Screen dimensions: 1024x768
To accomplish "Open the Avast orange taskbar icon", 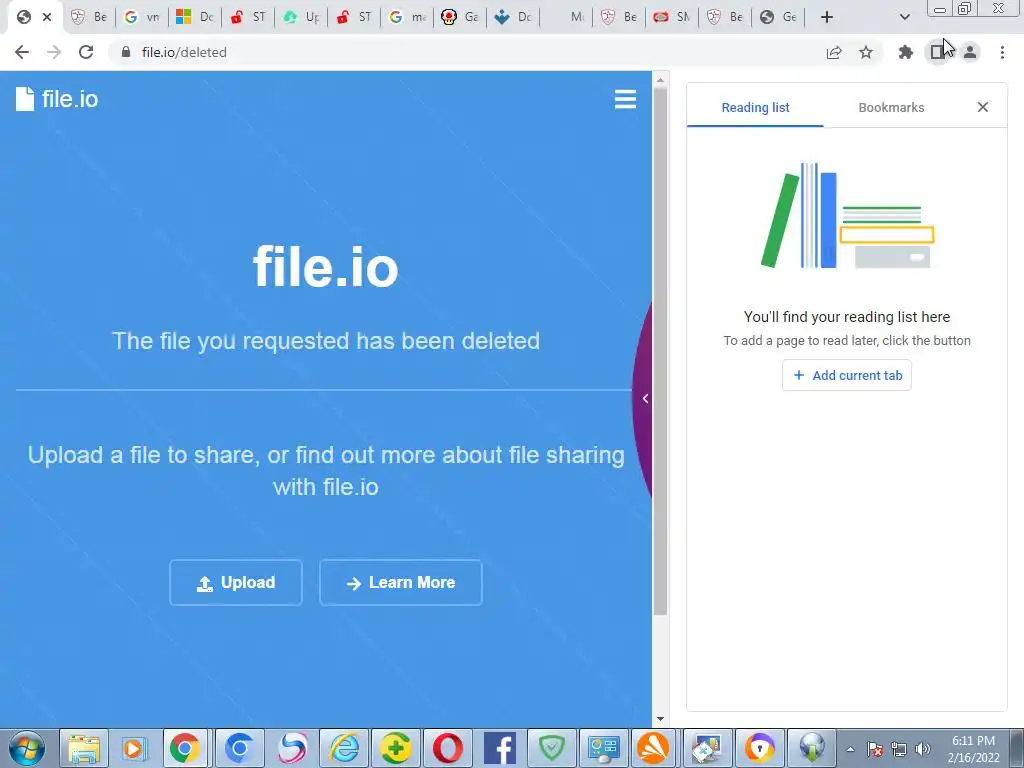I will [654, 748].
